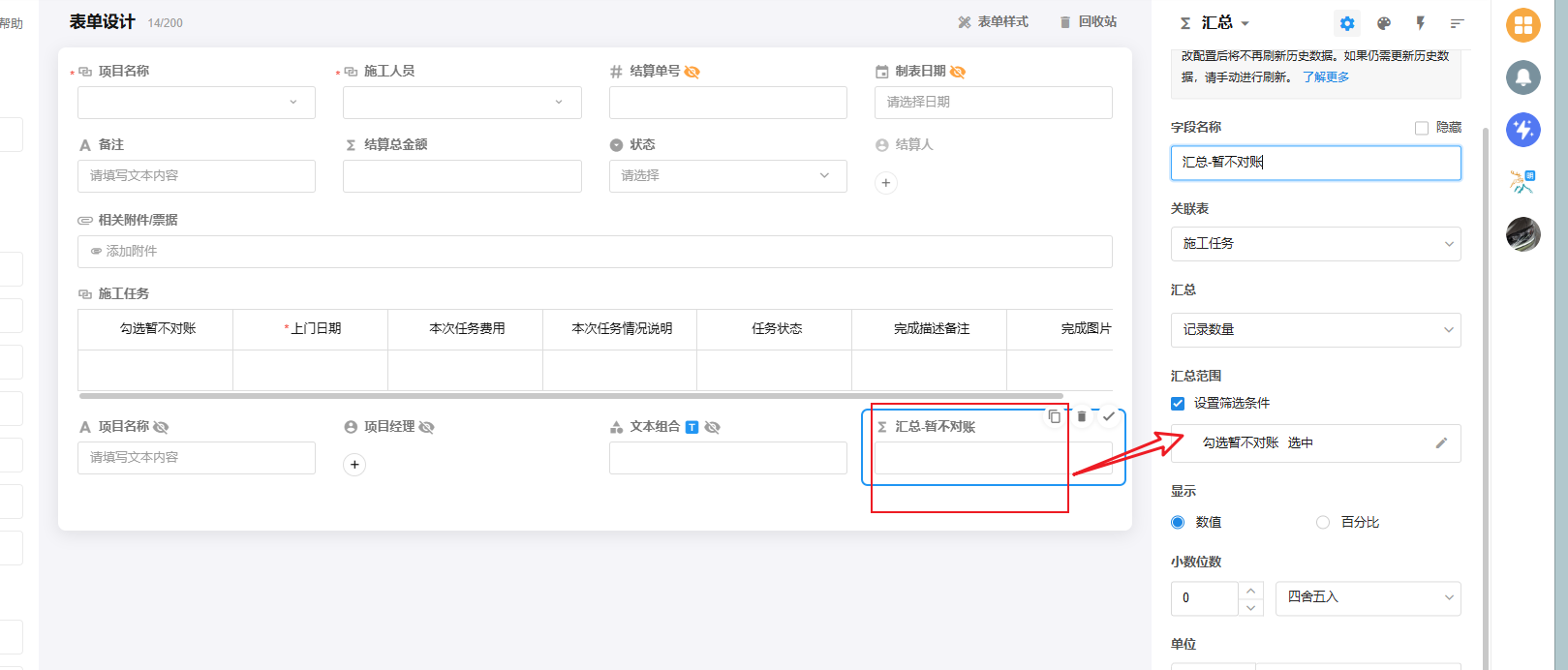Image resolution: width=1568 pixels, height=670 pixels.
Task: Open notifications bell in right sidebar
Action: (x=1523, y=76)
